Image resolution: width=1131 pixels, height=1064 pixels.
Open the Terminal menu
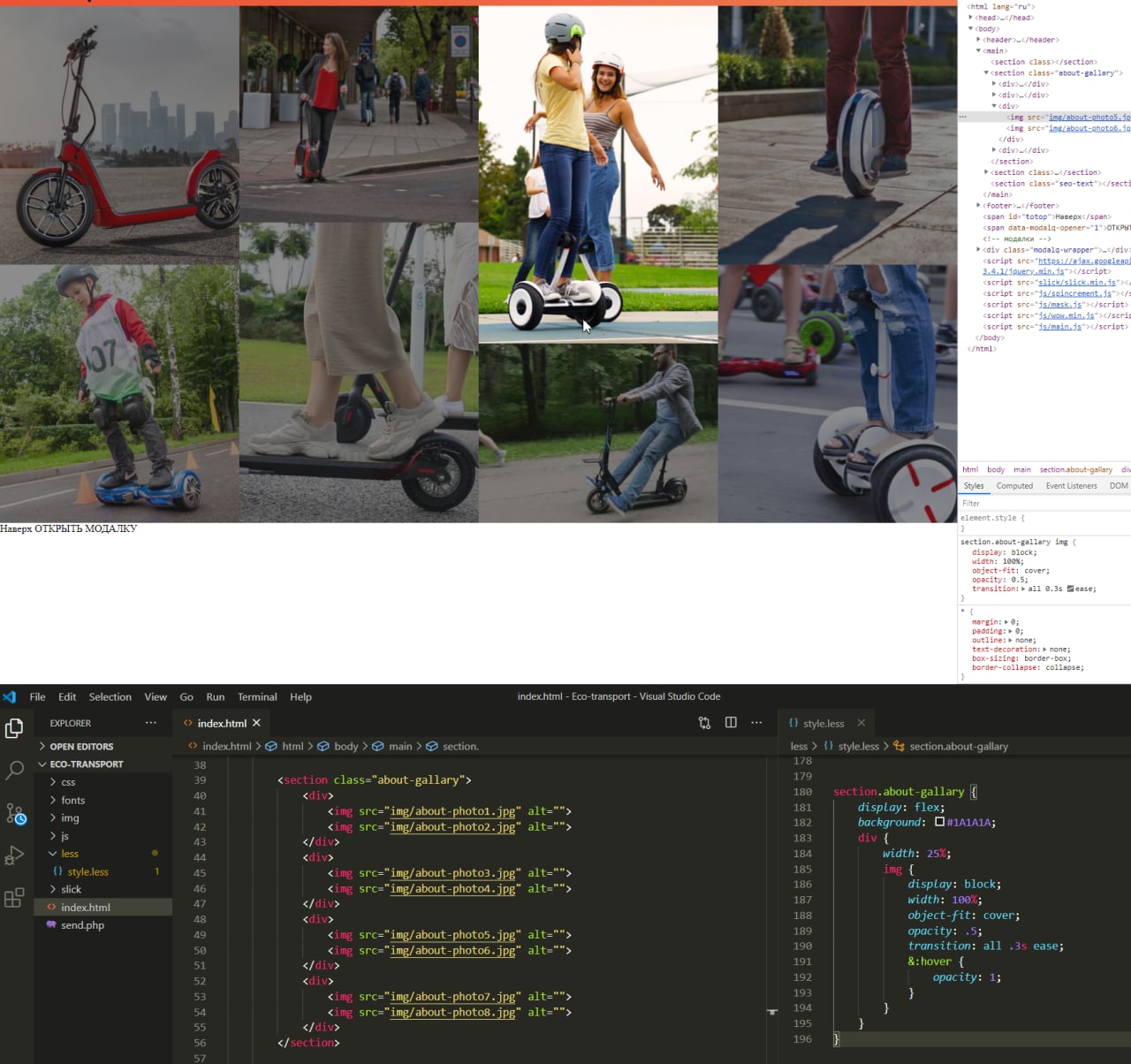[x=257, y=696]
